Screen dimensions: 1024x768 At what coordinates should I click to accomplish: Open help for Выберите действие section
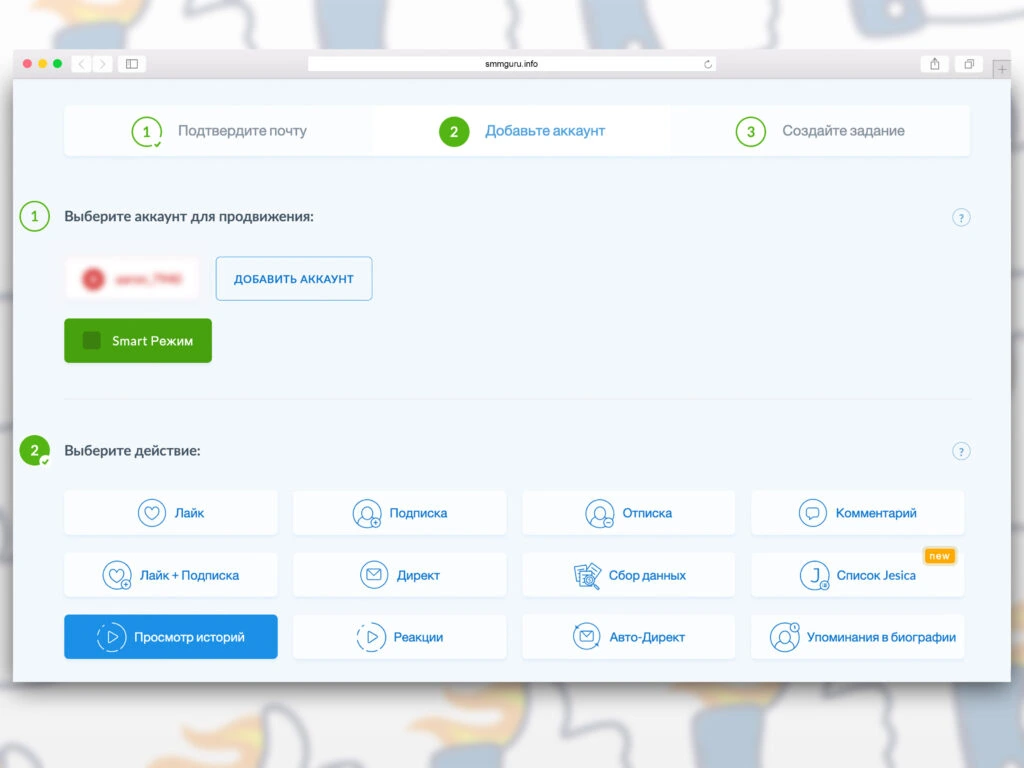pyautogui.click(x=961, y=451)
